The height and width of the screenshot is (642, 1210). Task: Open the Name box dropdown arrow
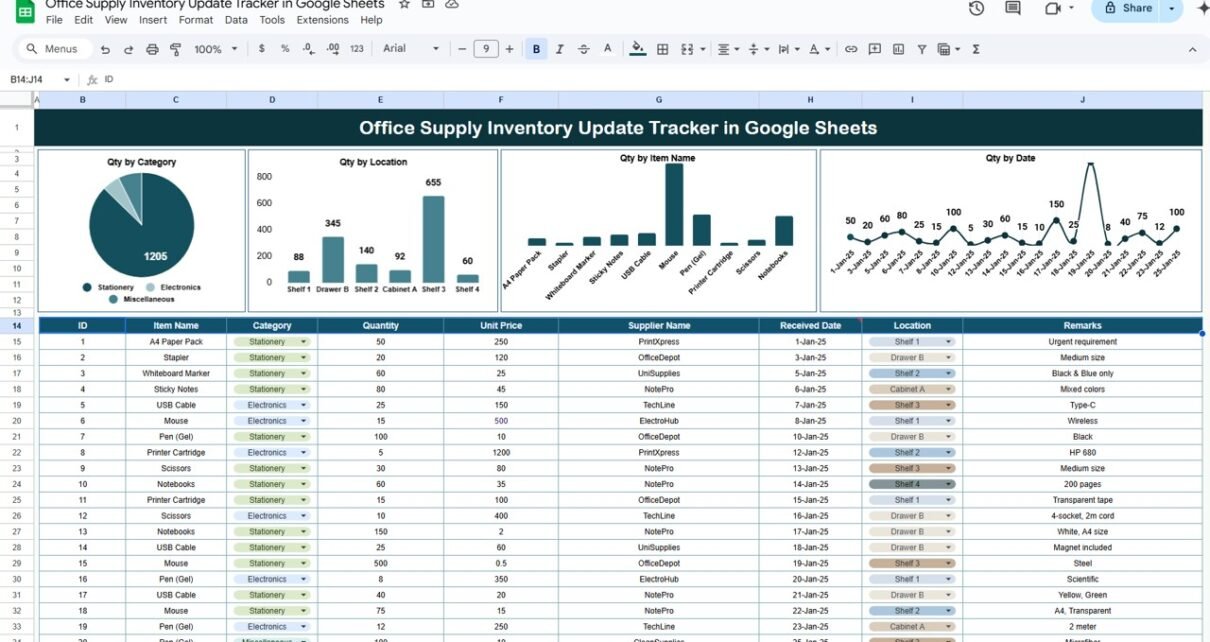tap(67, 79)
